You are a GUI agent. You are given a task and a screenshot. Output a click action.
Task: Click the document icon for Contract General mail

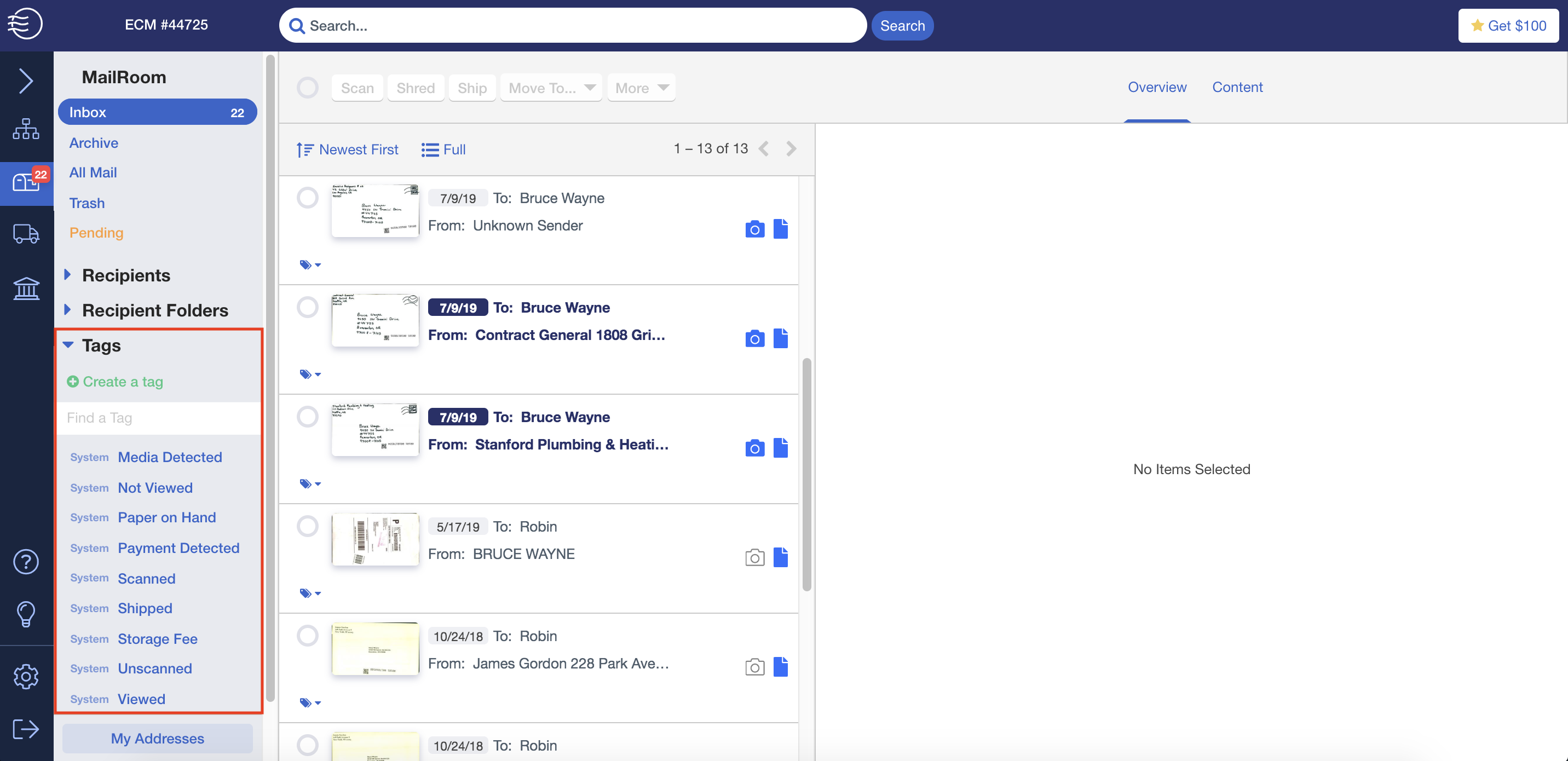pyautogui.click(x=781, y=338)
